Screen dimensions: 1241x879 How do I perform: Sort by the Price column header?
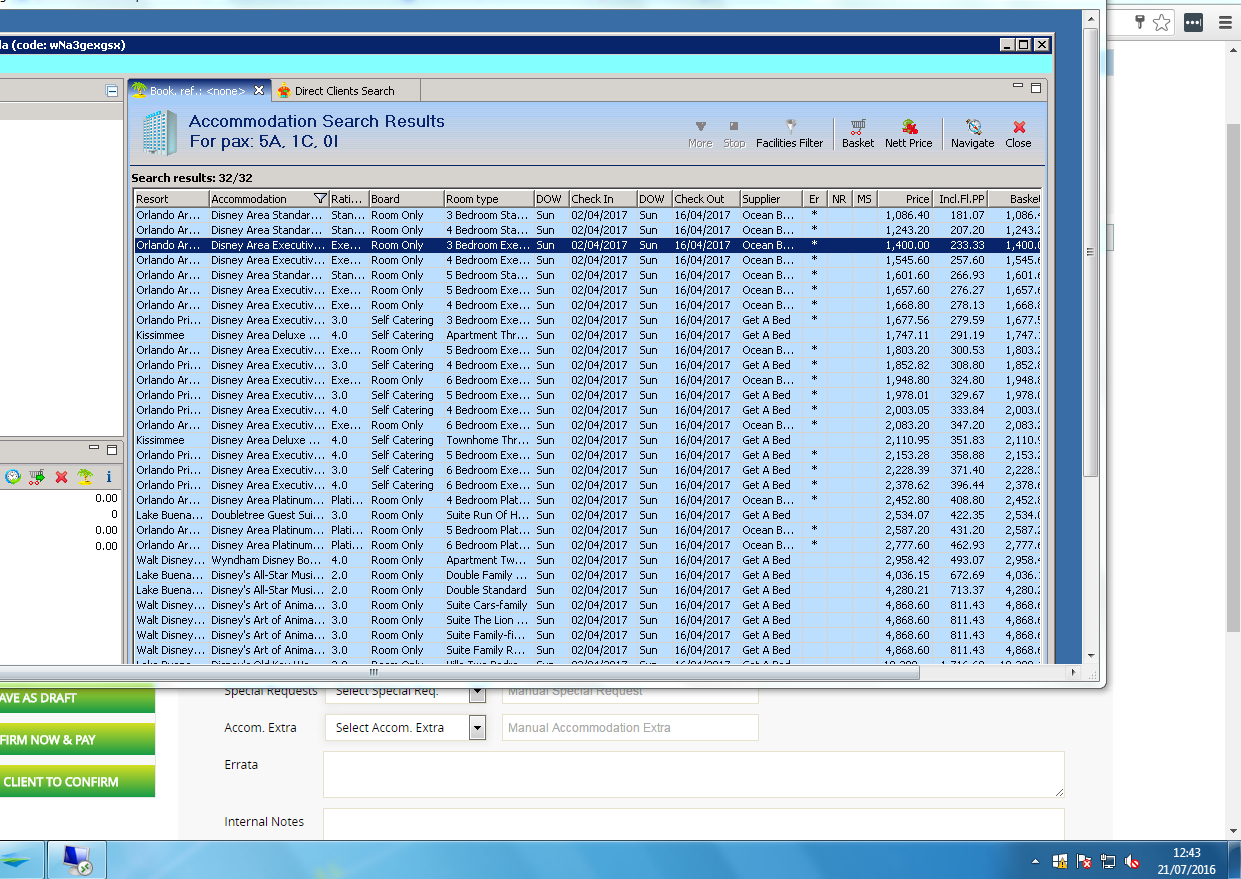click(x=905, y=199)
